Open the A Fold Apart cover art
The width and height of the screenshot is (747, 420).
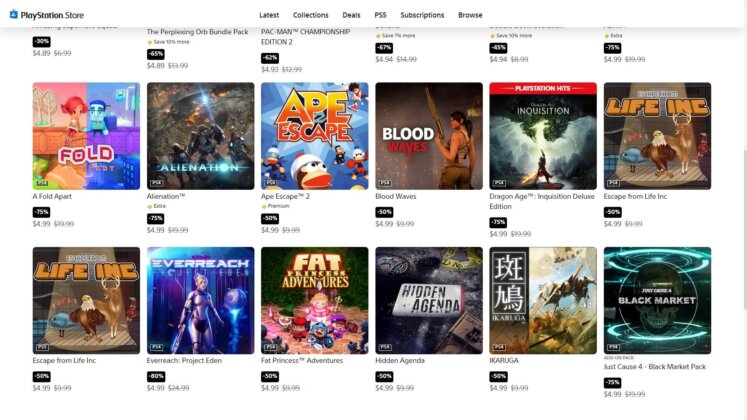[x=86, y=136]
